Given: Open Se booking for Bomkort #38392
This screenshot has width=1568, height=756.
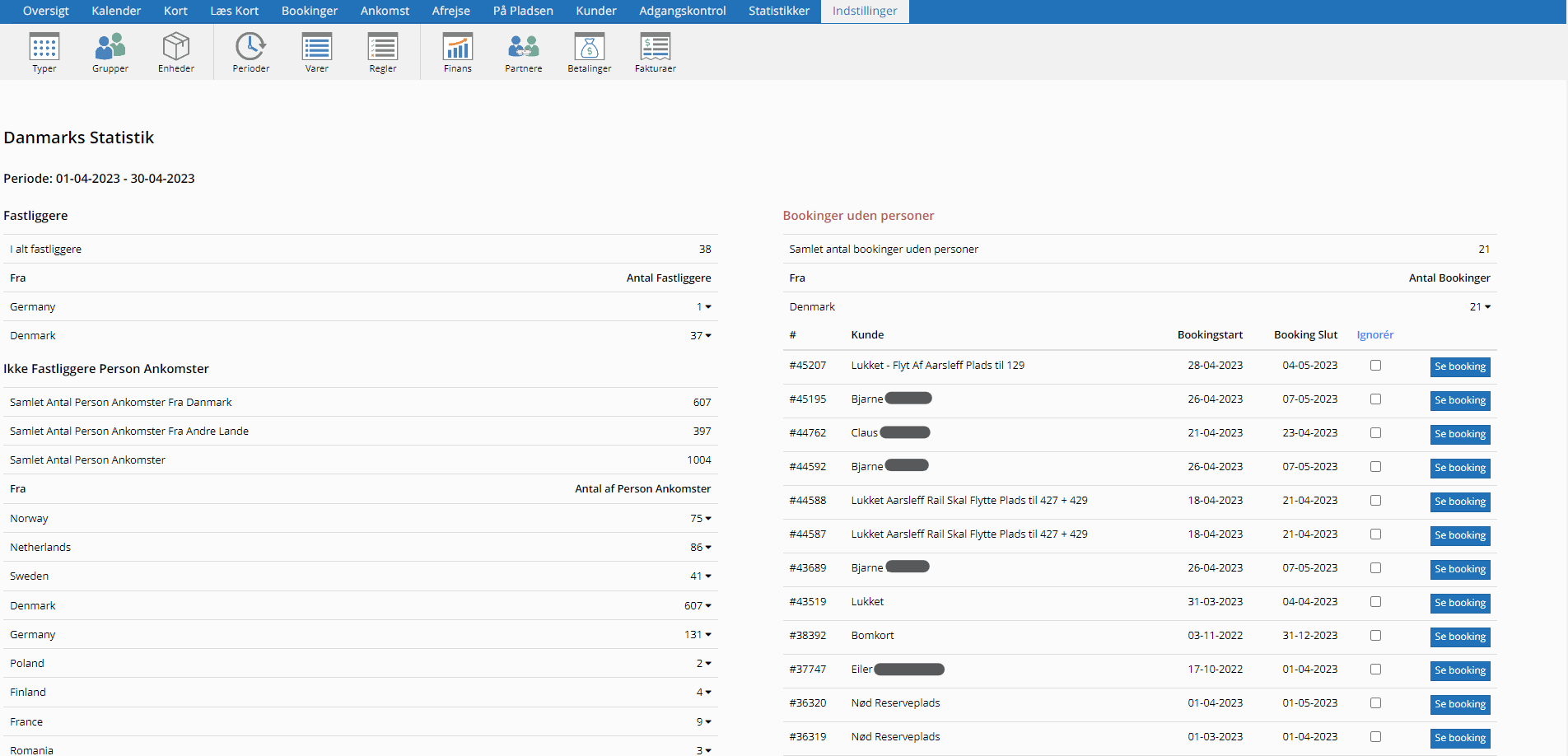Looking at the screenshot, I should [x=1459, y=637].
